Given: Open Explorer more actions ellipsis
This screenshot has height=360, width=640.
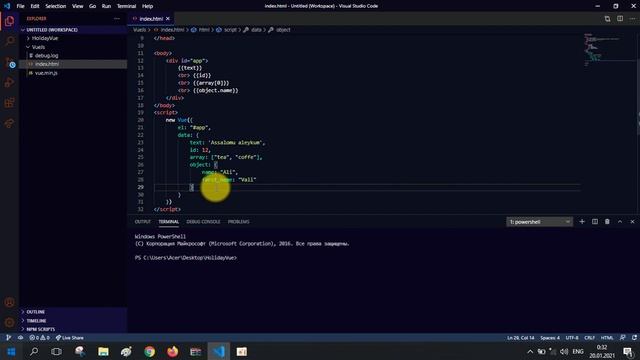Looking at the screenshot, I should point(117,18).
